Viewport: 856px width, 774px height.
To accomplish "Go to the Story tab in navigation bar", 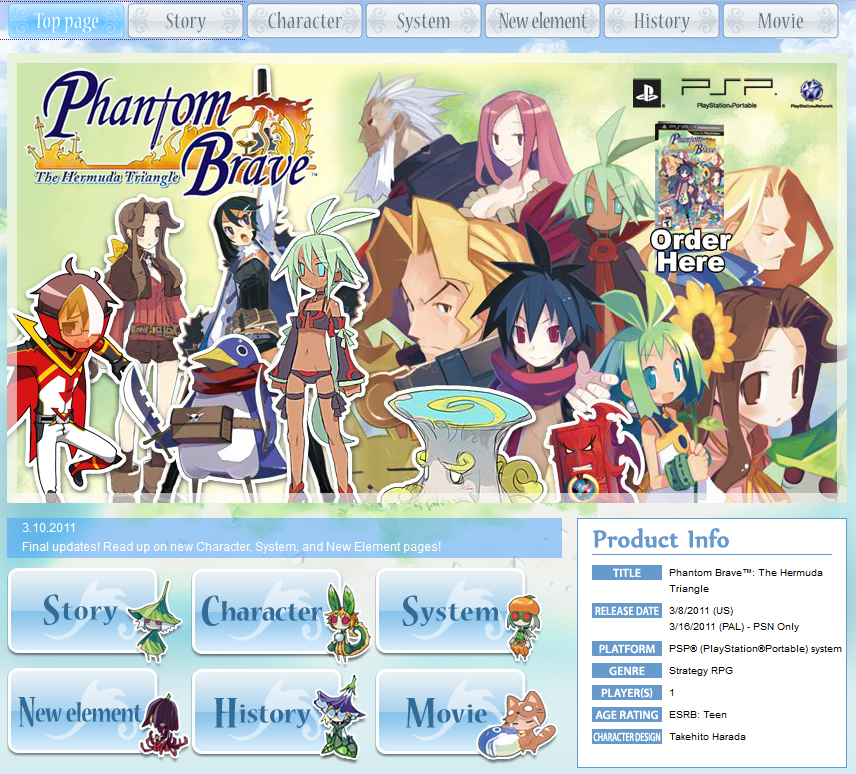I will (186, 21).
